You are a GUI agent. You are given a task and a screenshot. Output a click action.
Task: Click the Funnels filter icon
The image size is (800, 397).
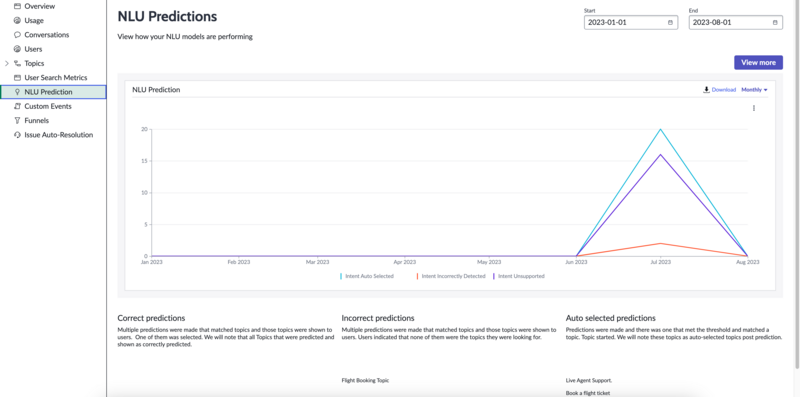pos(17,120)
